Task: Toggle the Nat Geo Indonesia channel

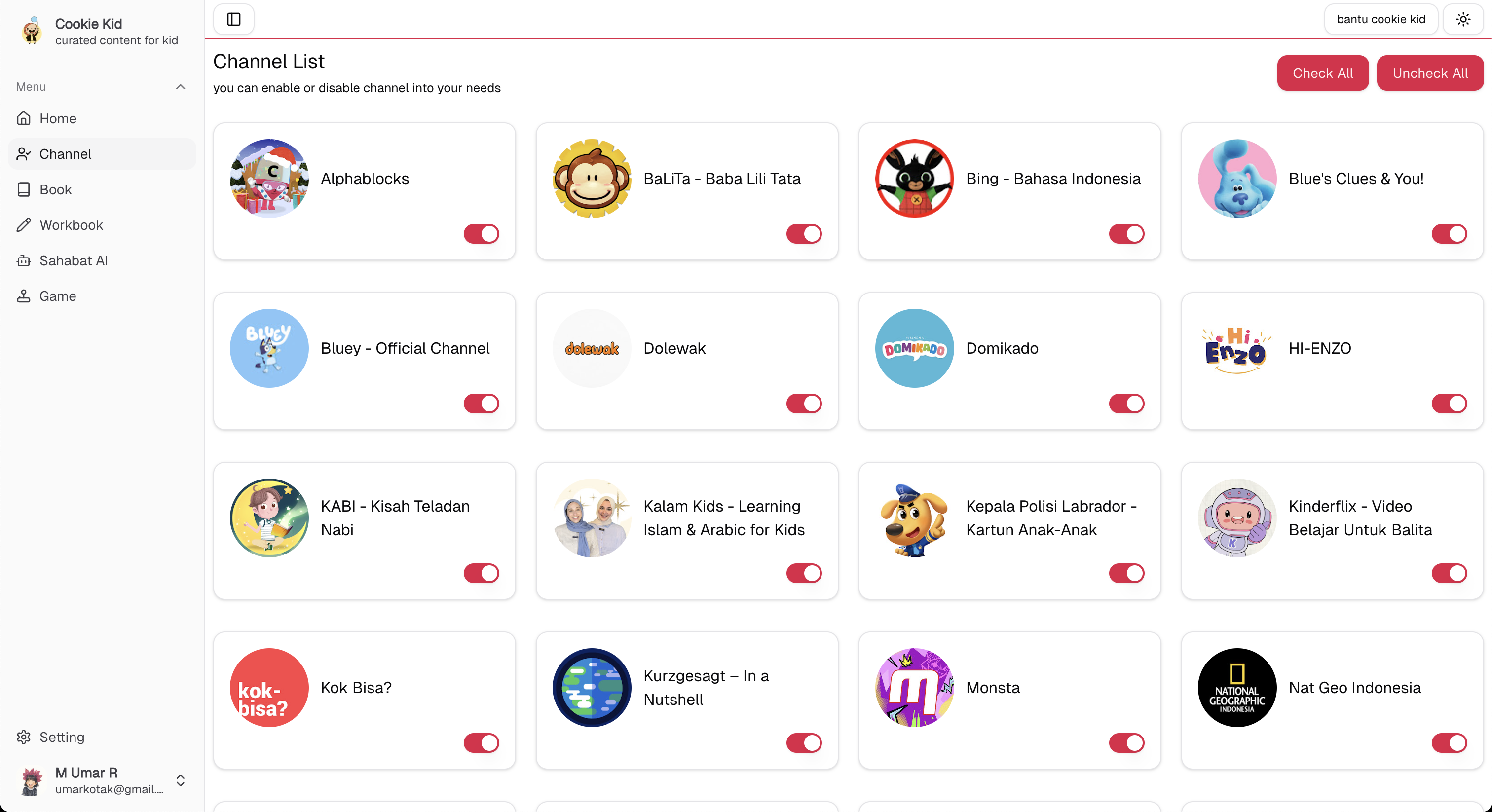Action: [1449, 743]
